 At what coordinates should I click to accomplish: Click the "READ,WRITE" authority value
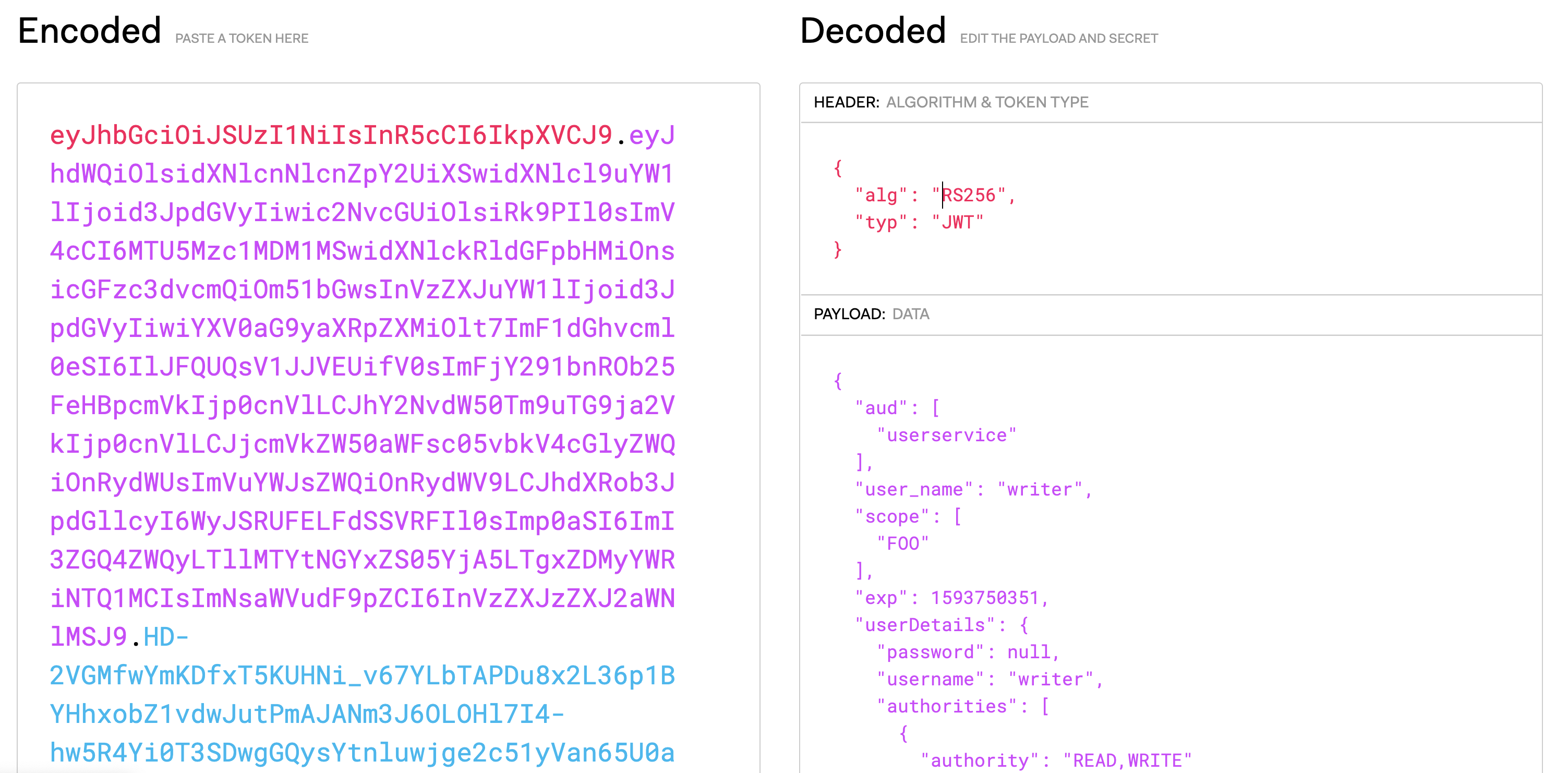[1127, 760]
